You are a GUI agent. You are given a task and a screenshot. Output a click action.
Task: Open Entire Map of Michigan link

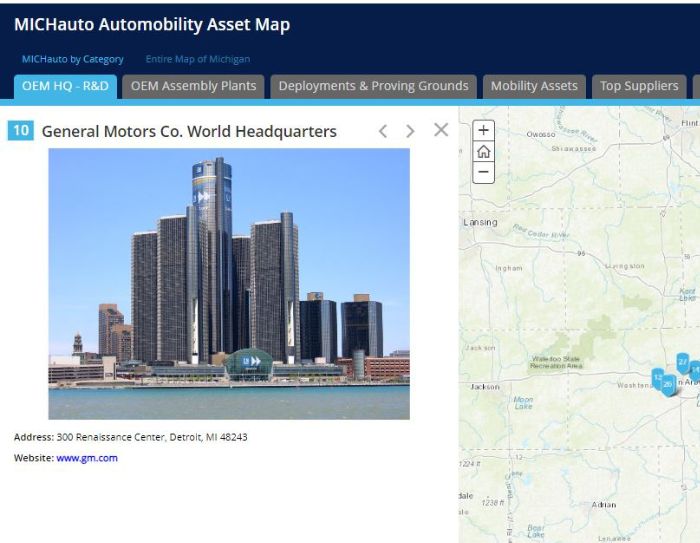[x=198, y=59]
